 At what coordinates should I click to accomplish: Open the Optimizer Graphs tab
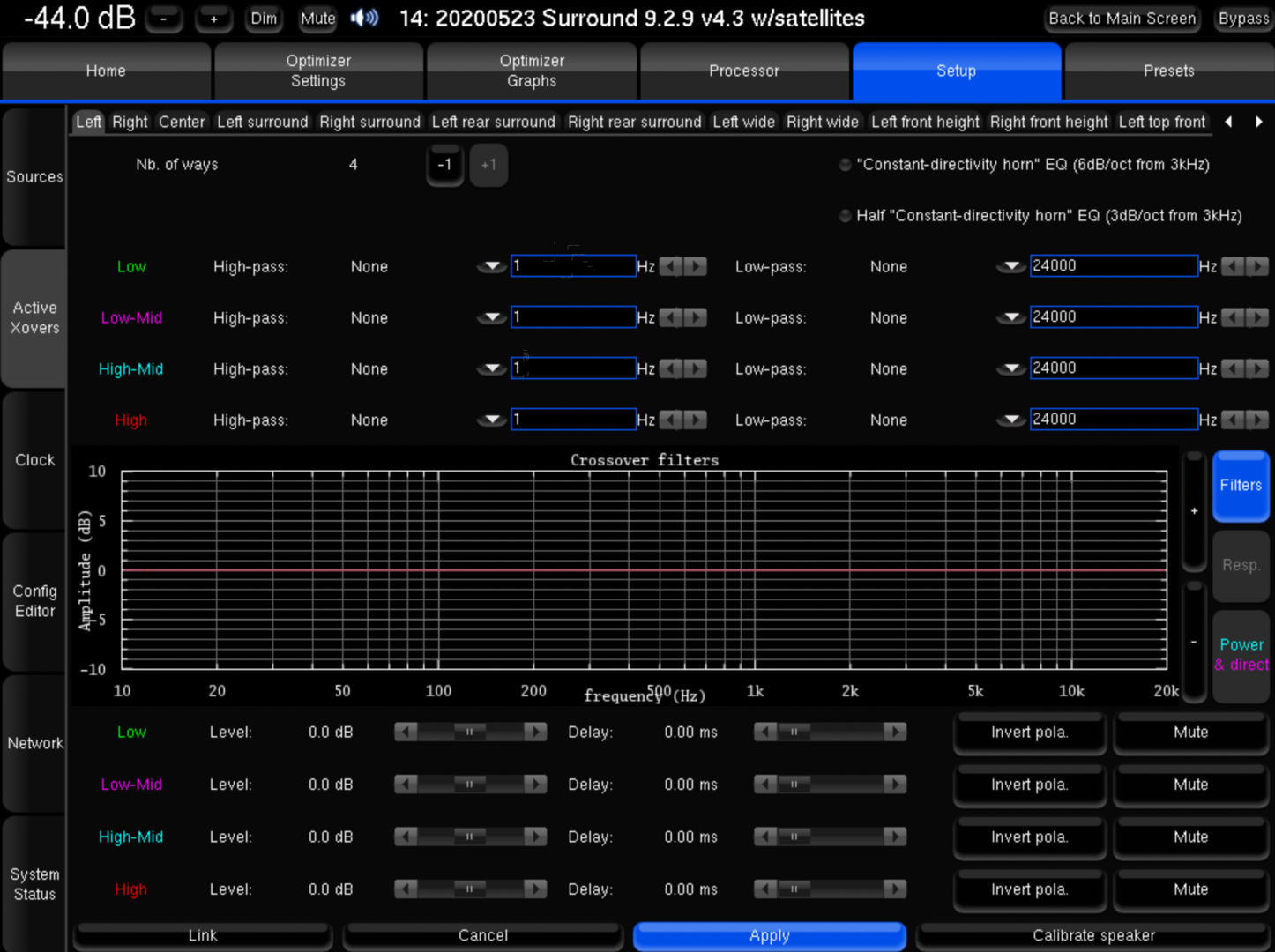coord(532,71)
